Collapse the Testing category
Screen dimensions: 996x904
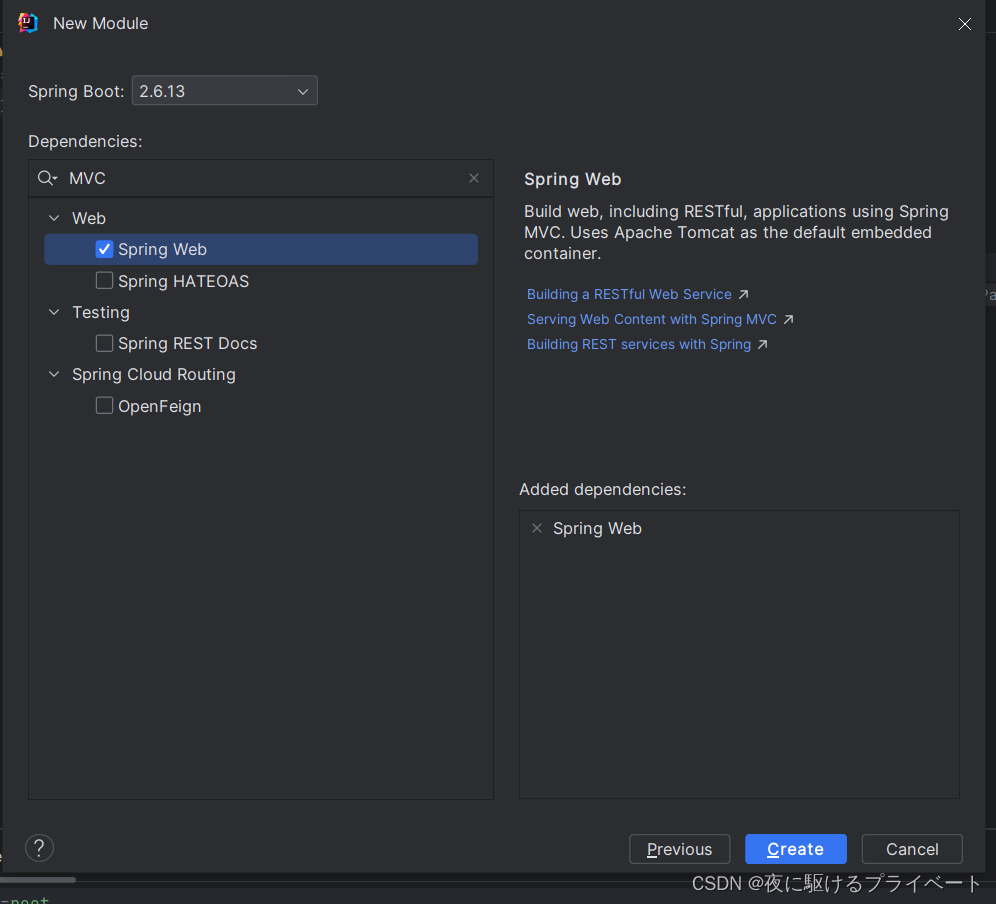click(x=55, y=312)
